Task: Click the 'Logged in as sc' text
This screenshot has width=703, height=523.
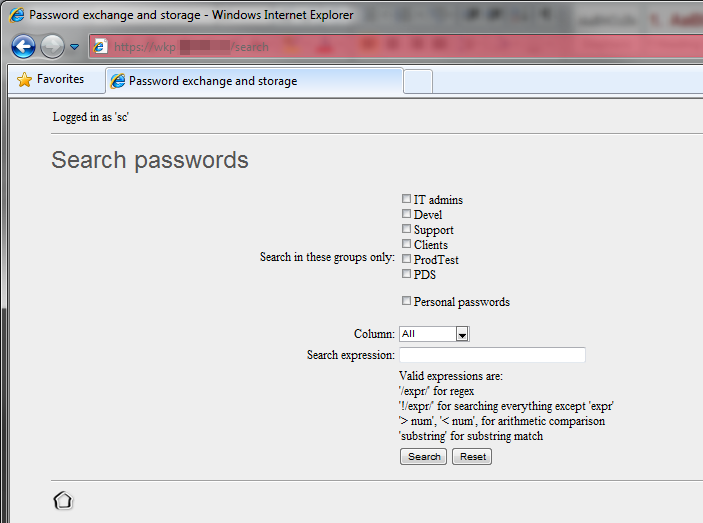Action: 91,117
